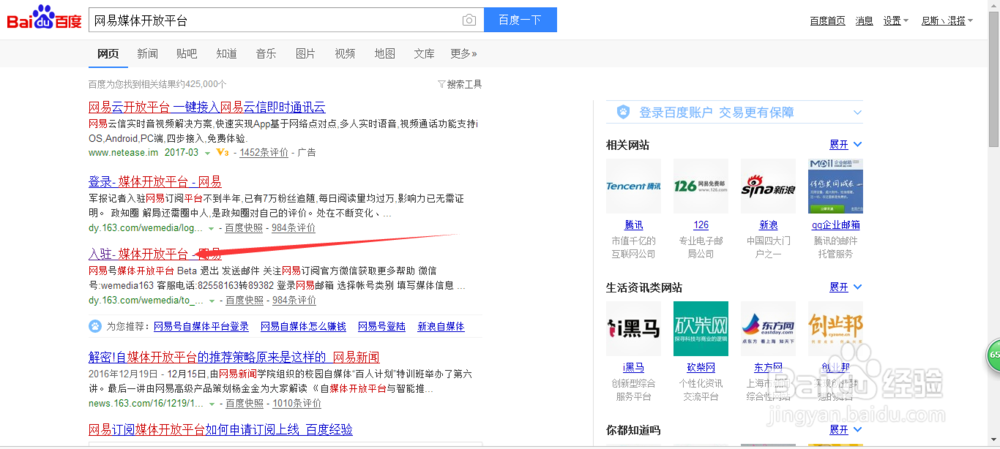Image resolution: width=1000 pixels, height=449 pixels.
Task: Click the green floating circle at right edge
Action: click(994, 354)
